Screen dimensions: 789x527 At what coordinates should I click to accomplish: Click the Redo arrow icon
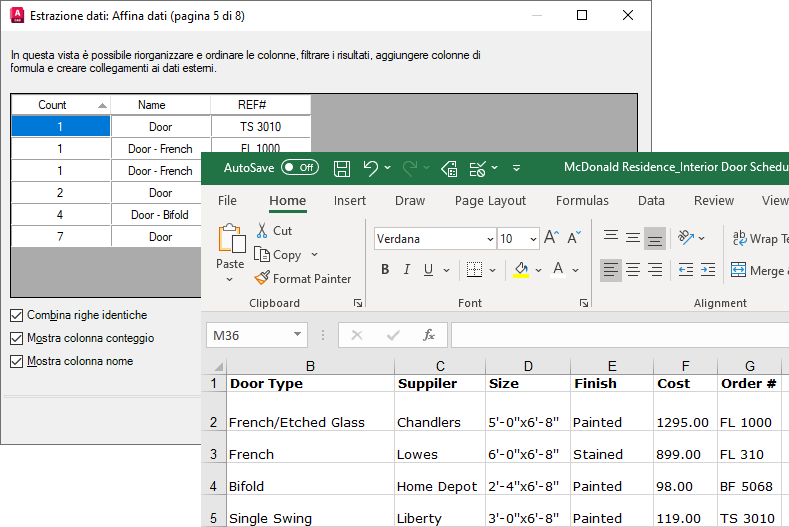410,168
